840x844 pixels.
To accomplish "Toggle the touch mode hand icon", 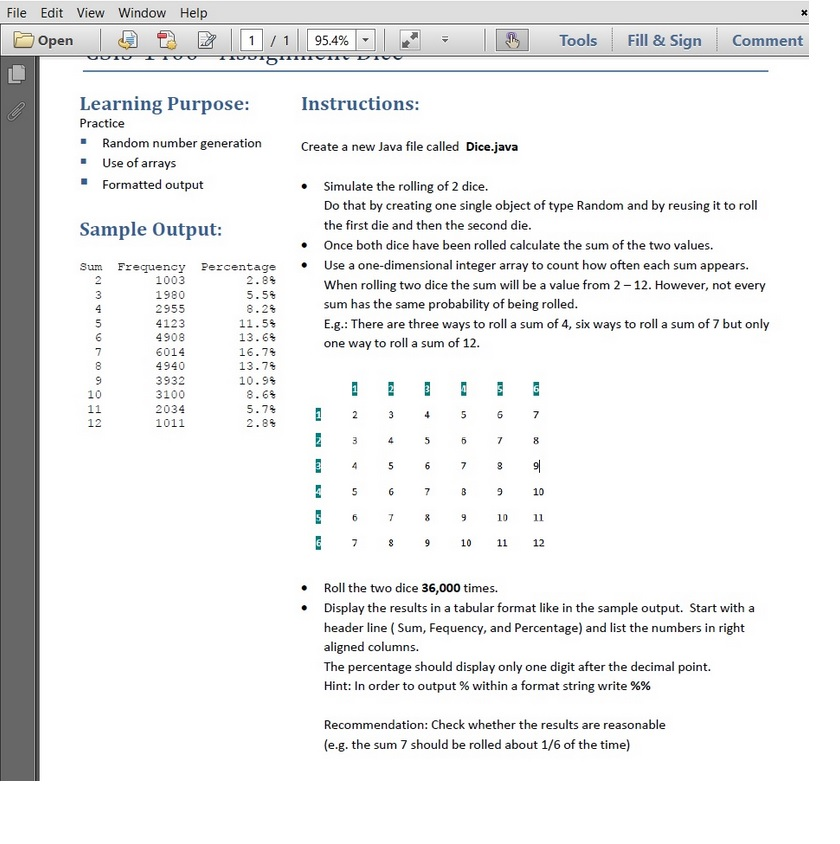I will click(x=512, y=40).
